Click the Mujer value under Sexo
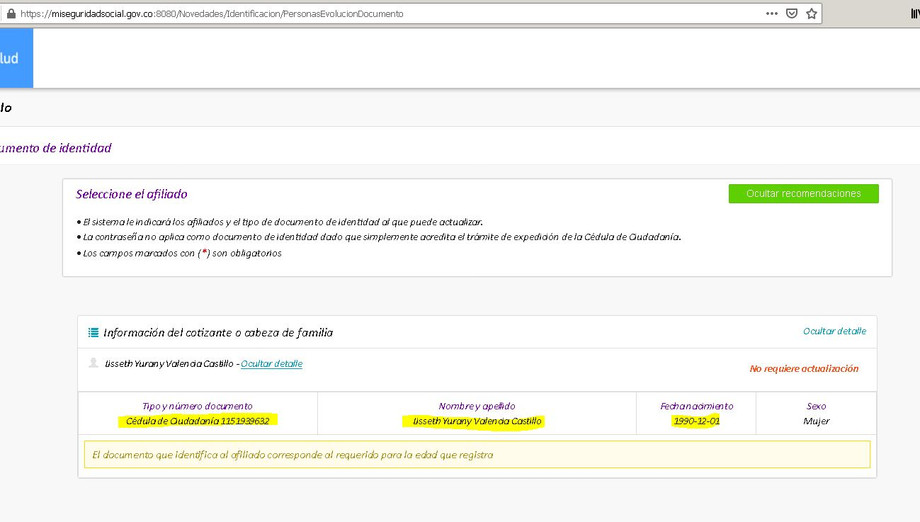 pos(816,421)
